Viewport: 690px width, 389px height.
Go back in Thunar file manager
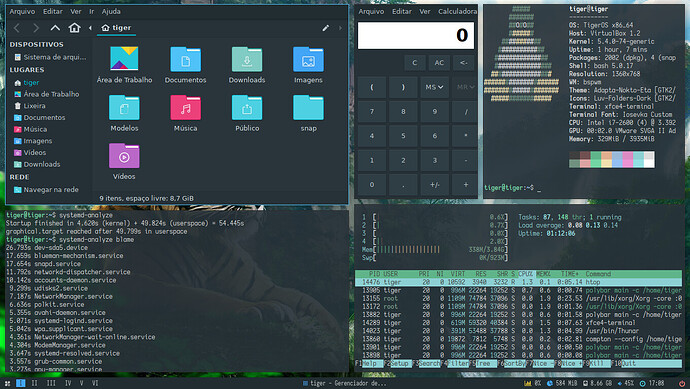coord(17,28)
